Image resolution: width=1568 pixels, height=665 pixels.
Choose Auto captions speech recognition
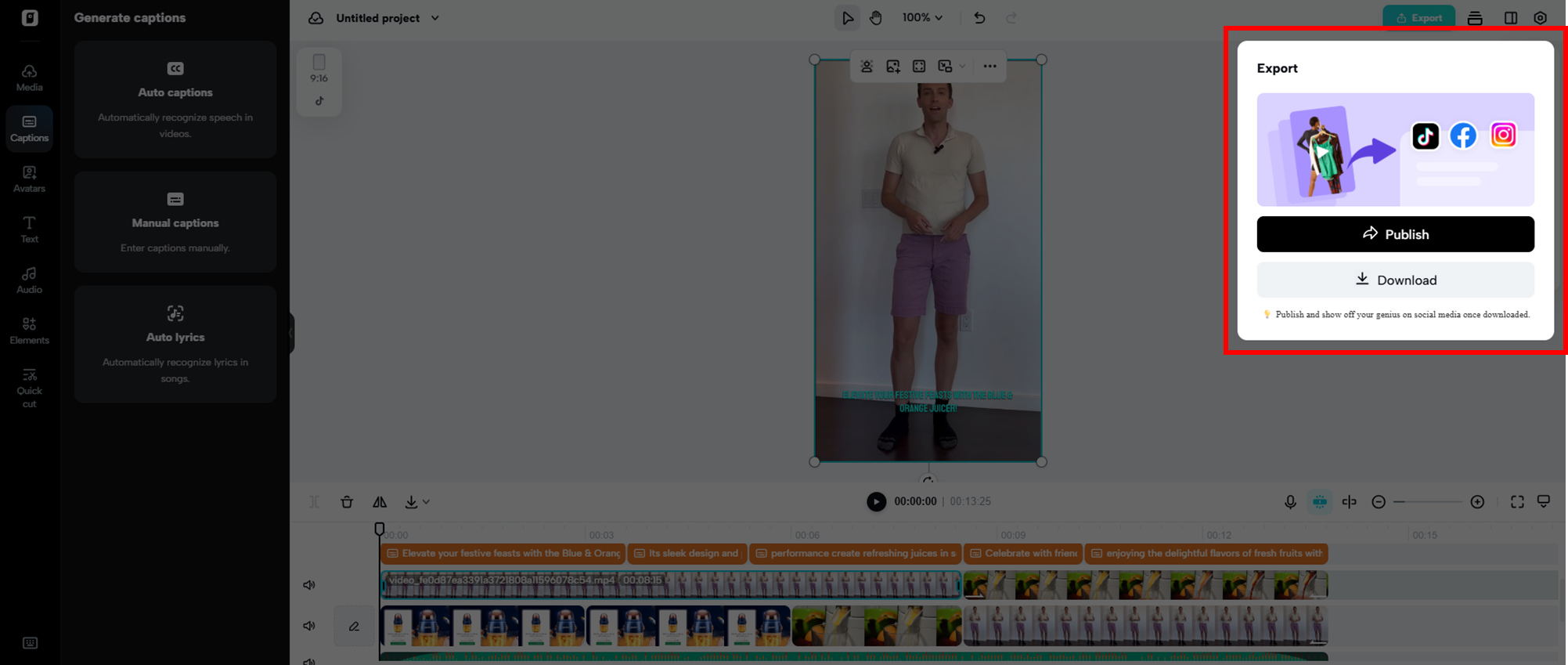[x=175, y=99]
